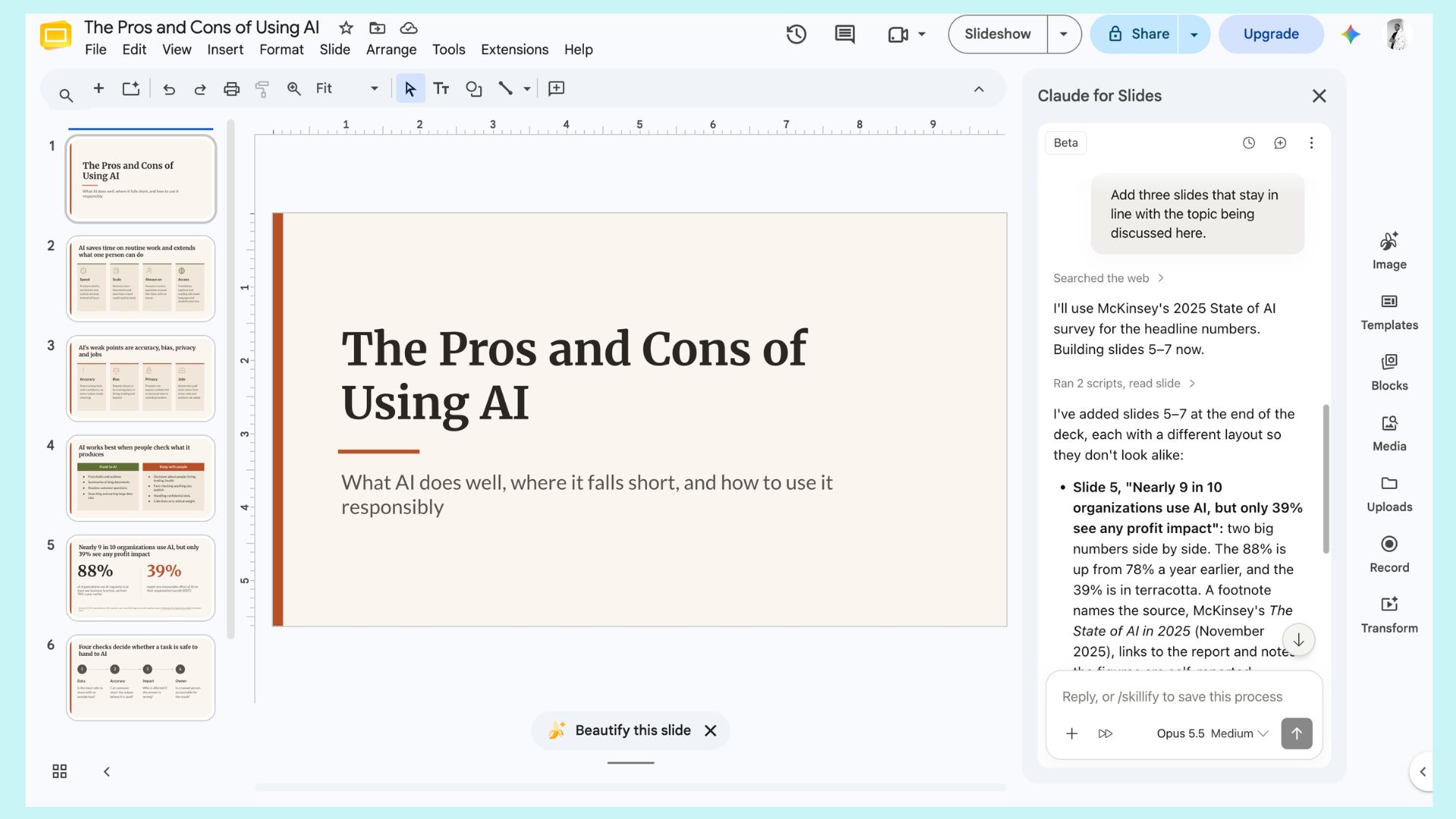Open the Image sidebar tool
The height and width of the screenshot is (819, 1456).
[1389, 251]
